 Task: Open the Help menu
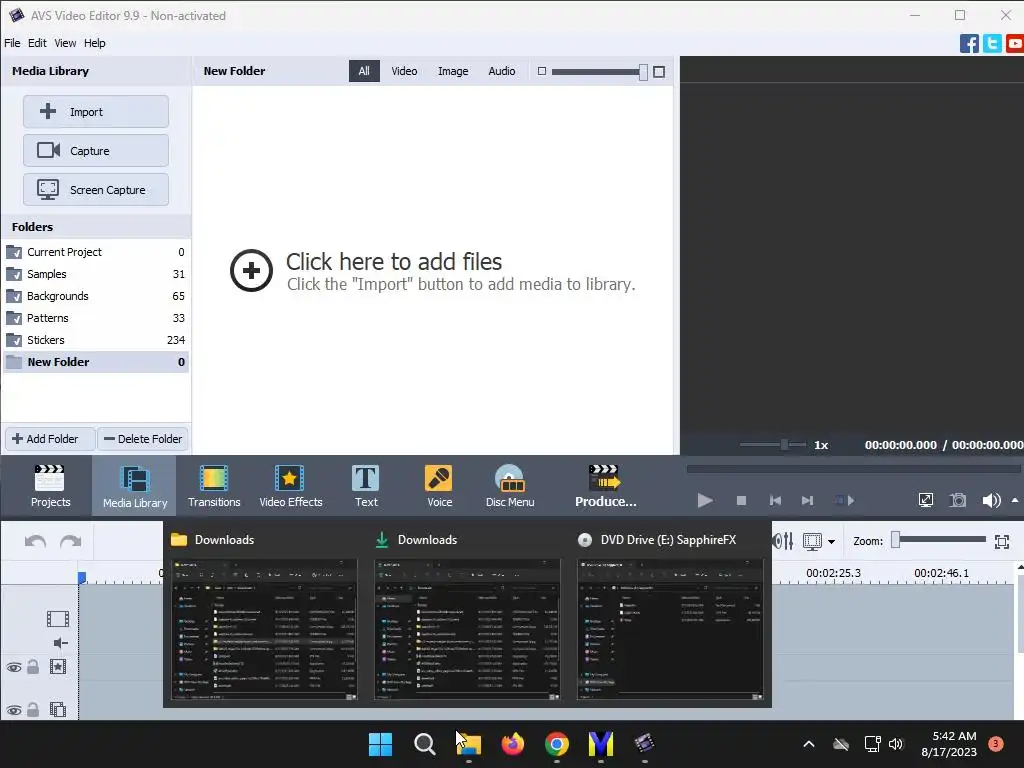point(94,43)
